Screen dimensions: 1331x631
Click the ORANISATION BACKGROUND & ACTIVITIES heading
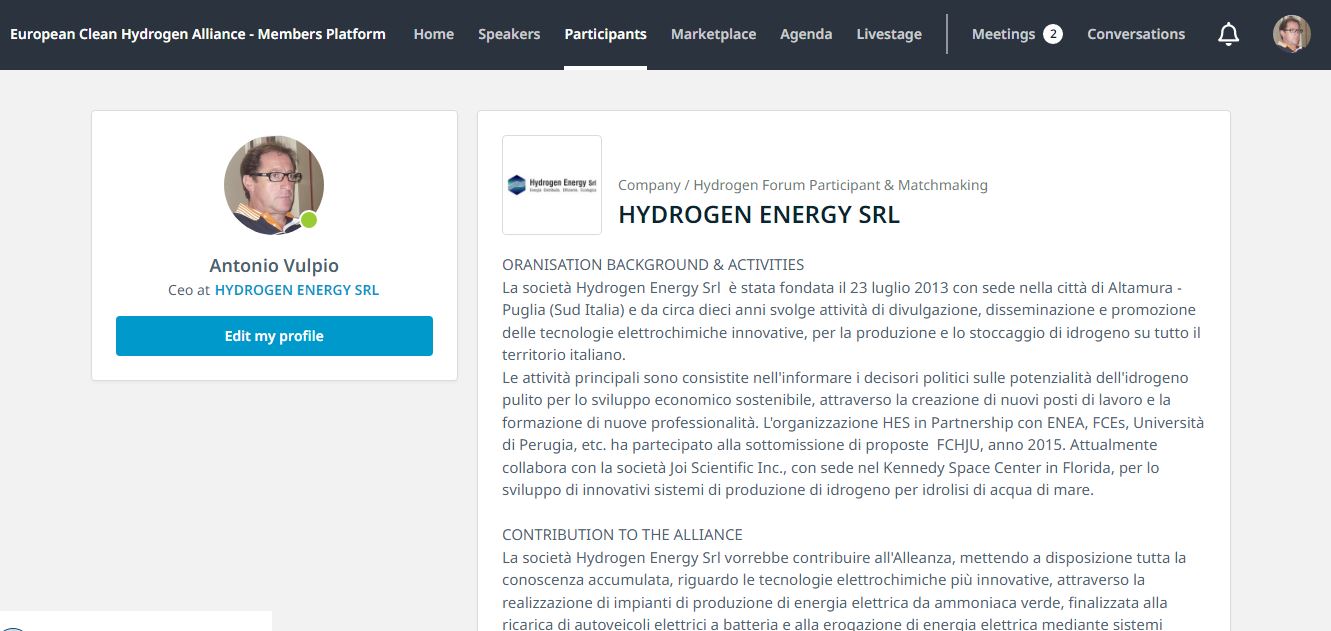coord(653,265)
